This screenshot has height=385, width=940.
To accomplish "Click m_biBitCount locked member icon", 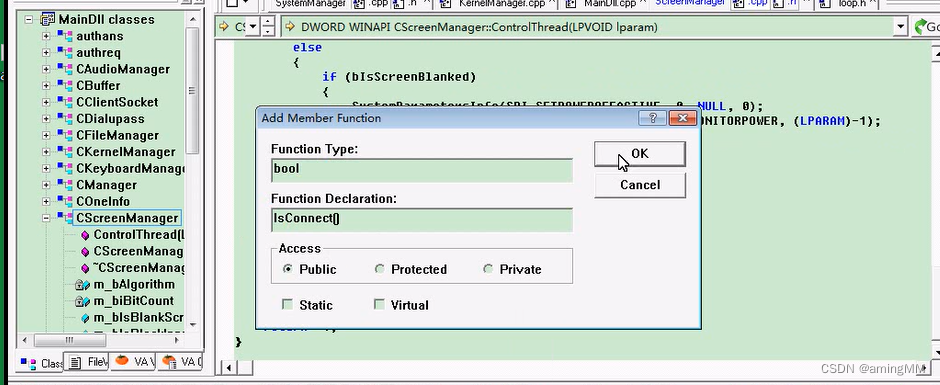I will click(x=82, y=301).
